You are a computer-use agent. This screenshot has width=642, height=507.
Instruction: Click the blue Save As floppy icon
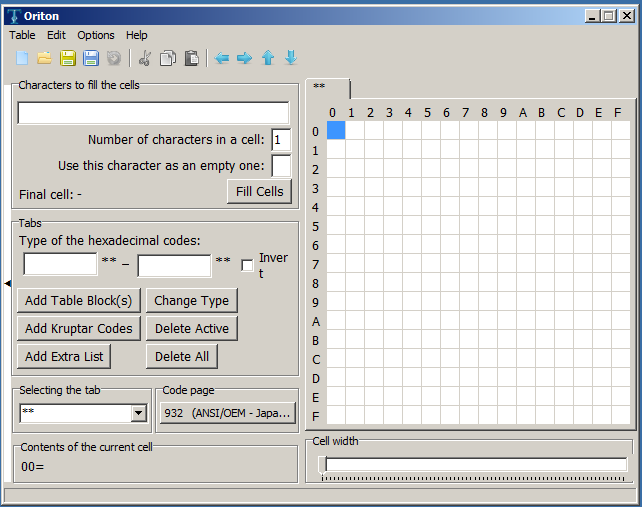91,58
